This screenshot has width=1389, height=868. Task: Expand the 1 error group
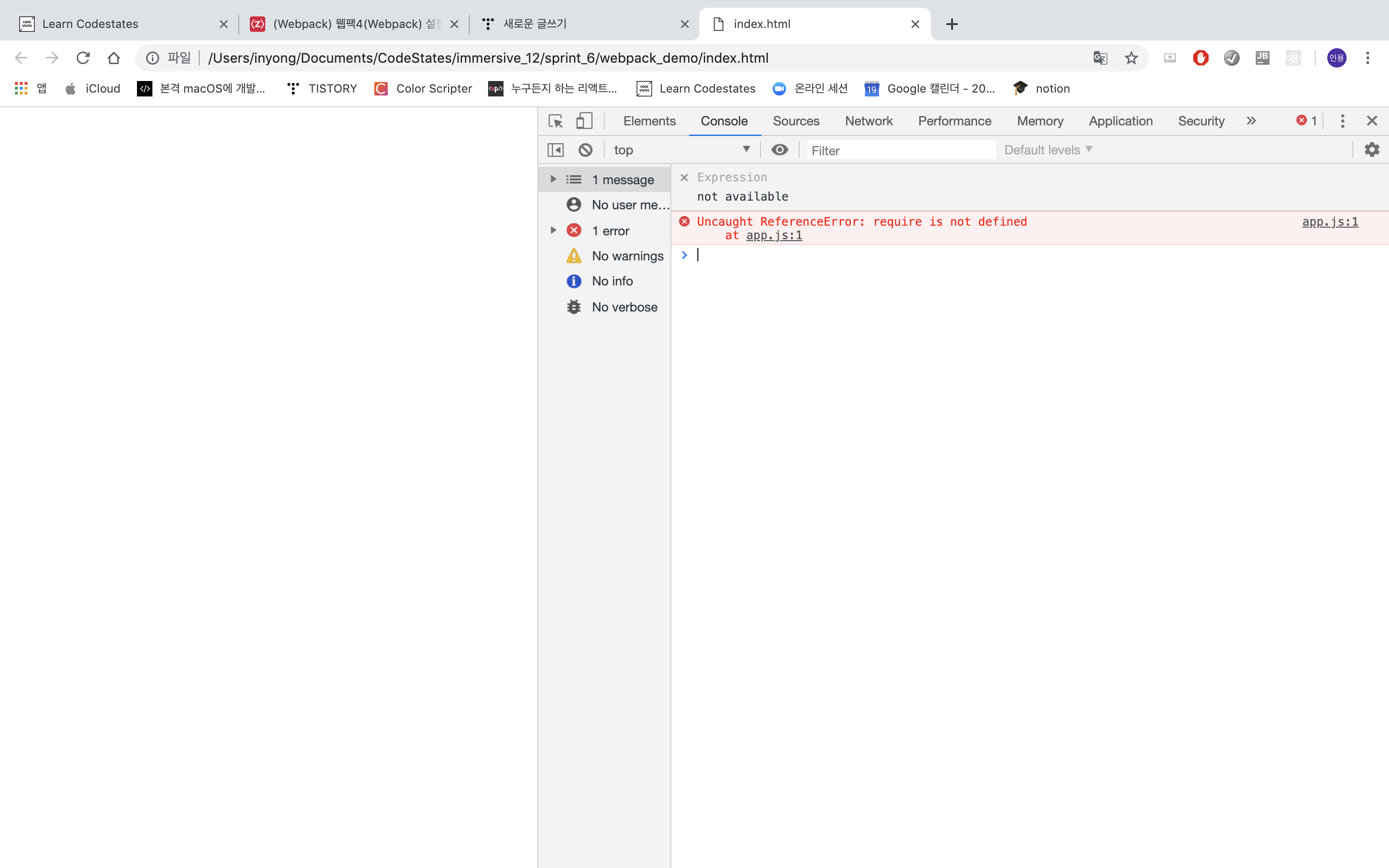(x=553, y=230)
